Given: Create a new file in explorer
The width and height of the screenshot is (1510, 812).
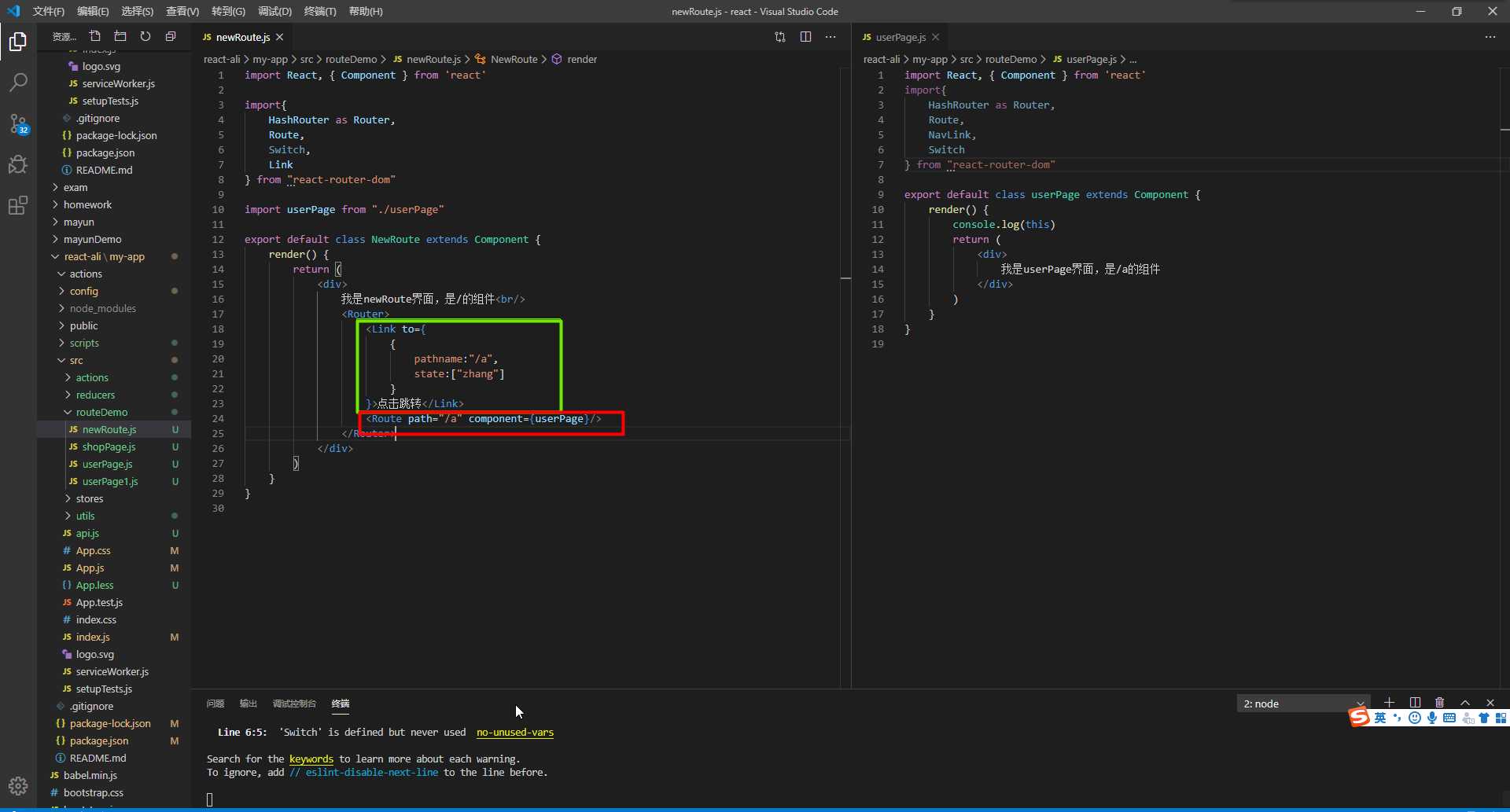Looking at the screenshot, I should pos(95,36).
